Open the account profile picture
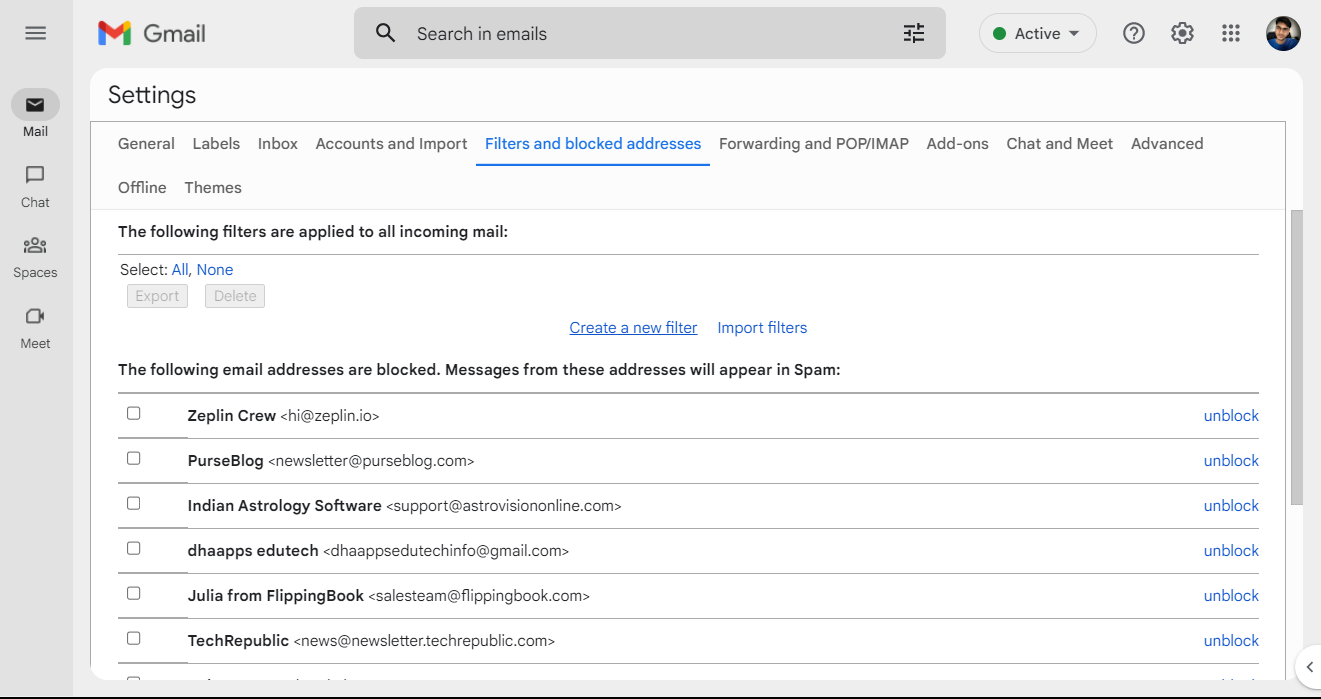This screenshot has height=699, width=1321. pos(1283,33)
